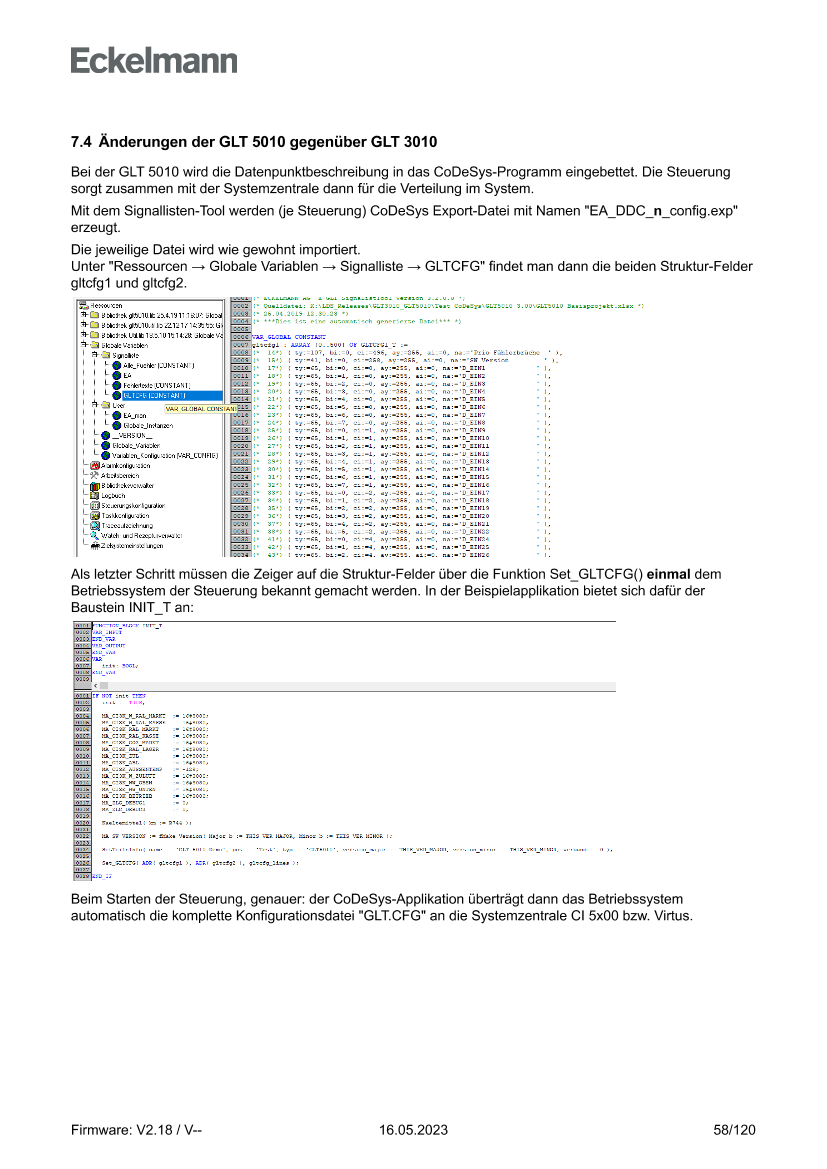Click the Watch- und Rezepturverwalter icon
Viewport: 827px width, 1169px height.
[94, 536]
